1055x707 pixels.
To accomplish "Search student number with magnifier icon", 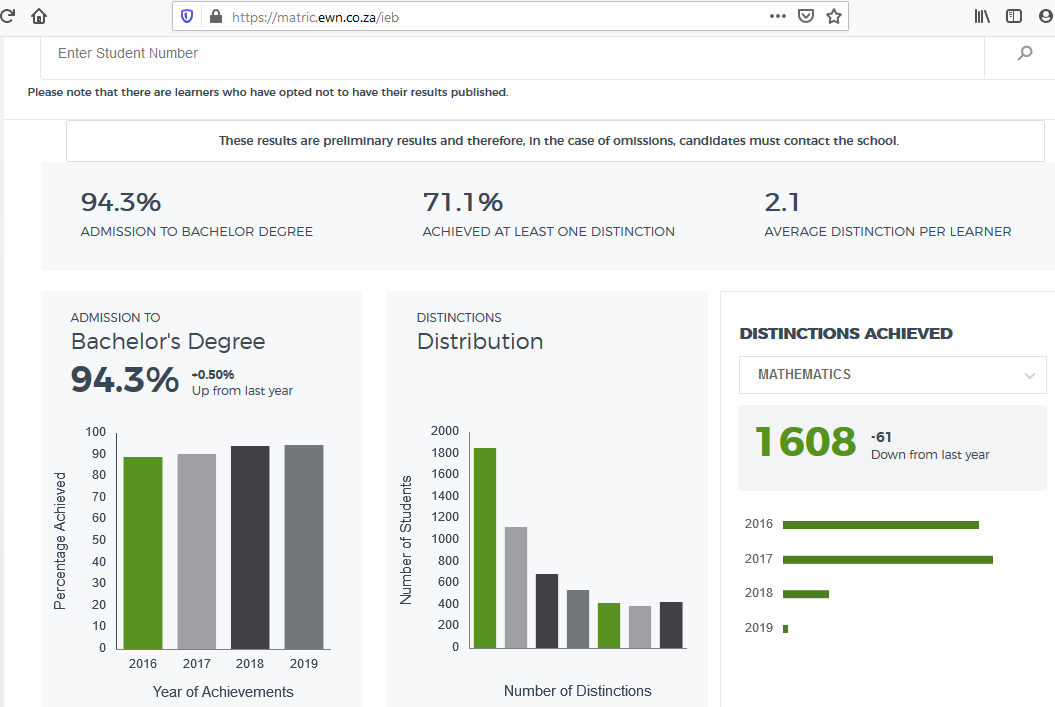I will click(x=1025, y=52).
